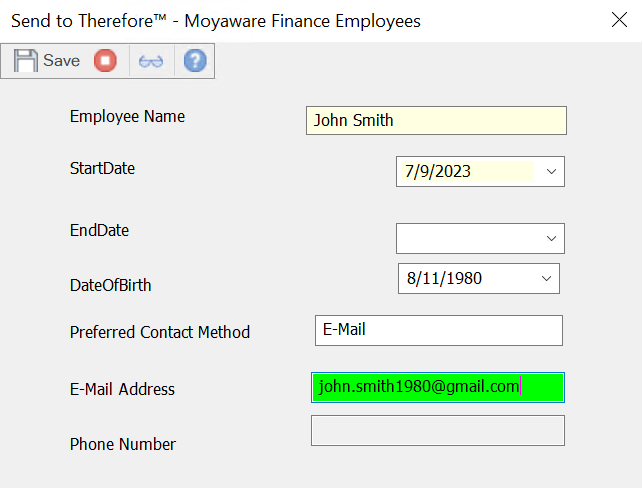Close the Send to Therefore dialog

[x=619, y=20]
